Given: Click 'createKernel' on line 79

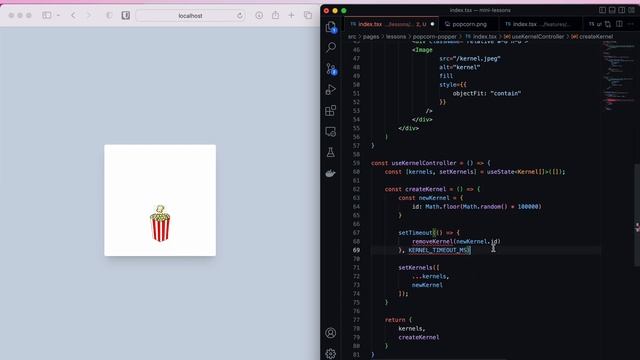Looking at the screenshot, I should click(419, 337).
